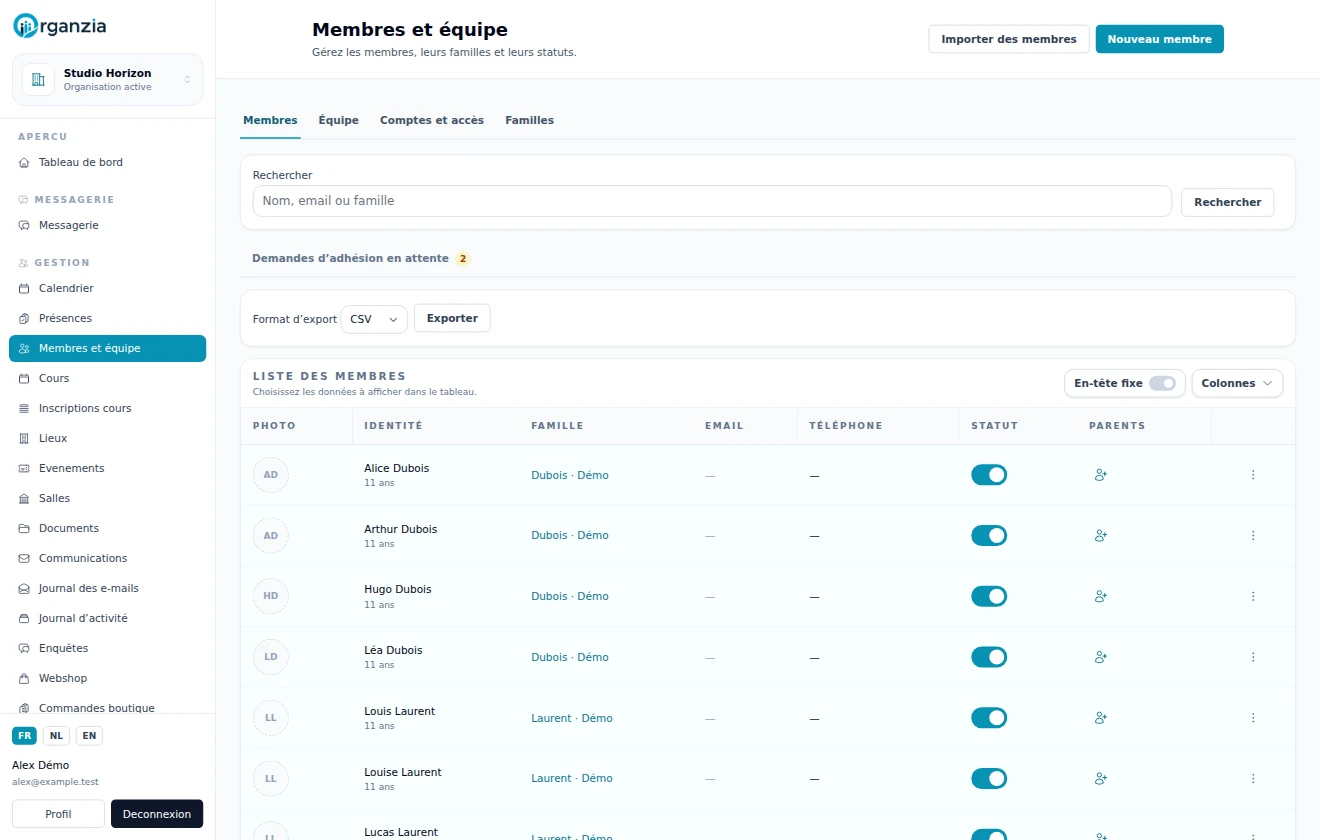
Task: Click the Deconnexion button
Action: coord(157,814)
